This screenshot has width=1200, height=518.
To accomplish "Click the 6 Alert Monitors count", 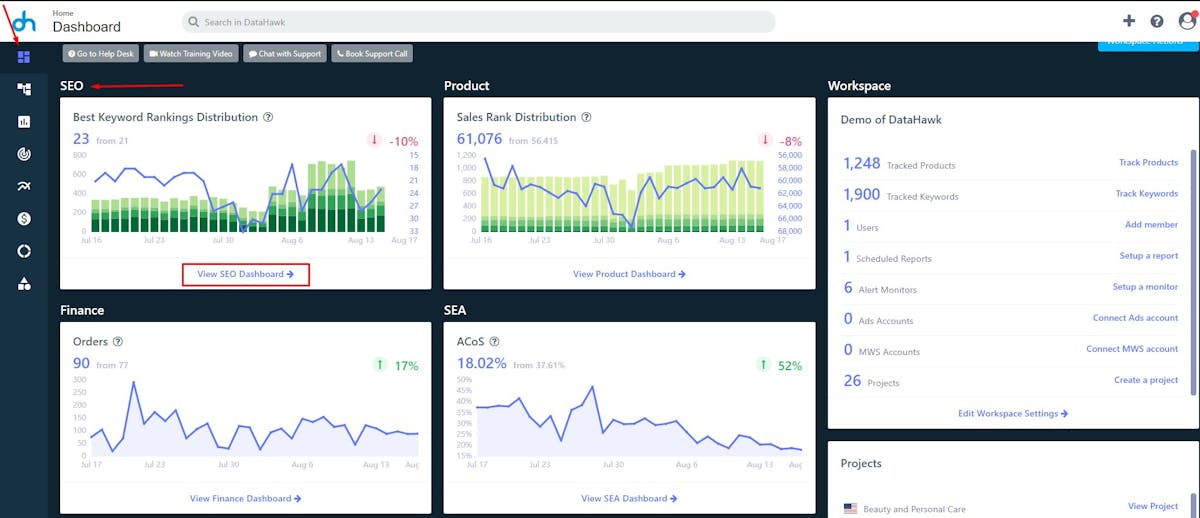I will pyautogui.click(x=848, y=288).
